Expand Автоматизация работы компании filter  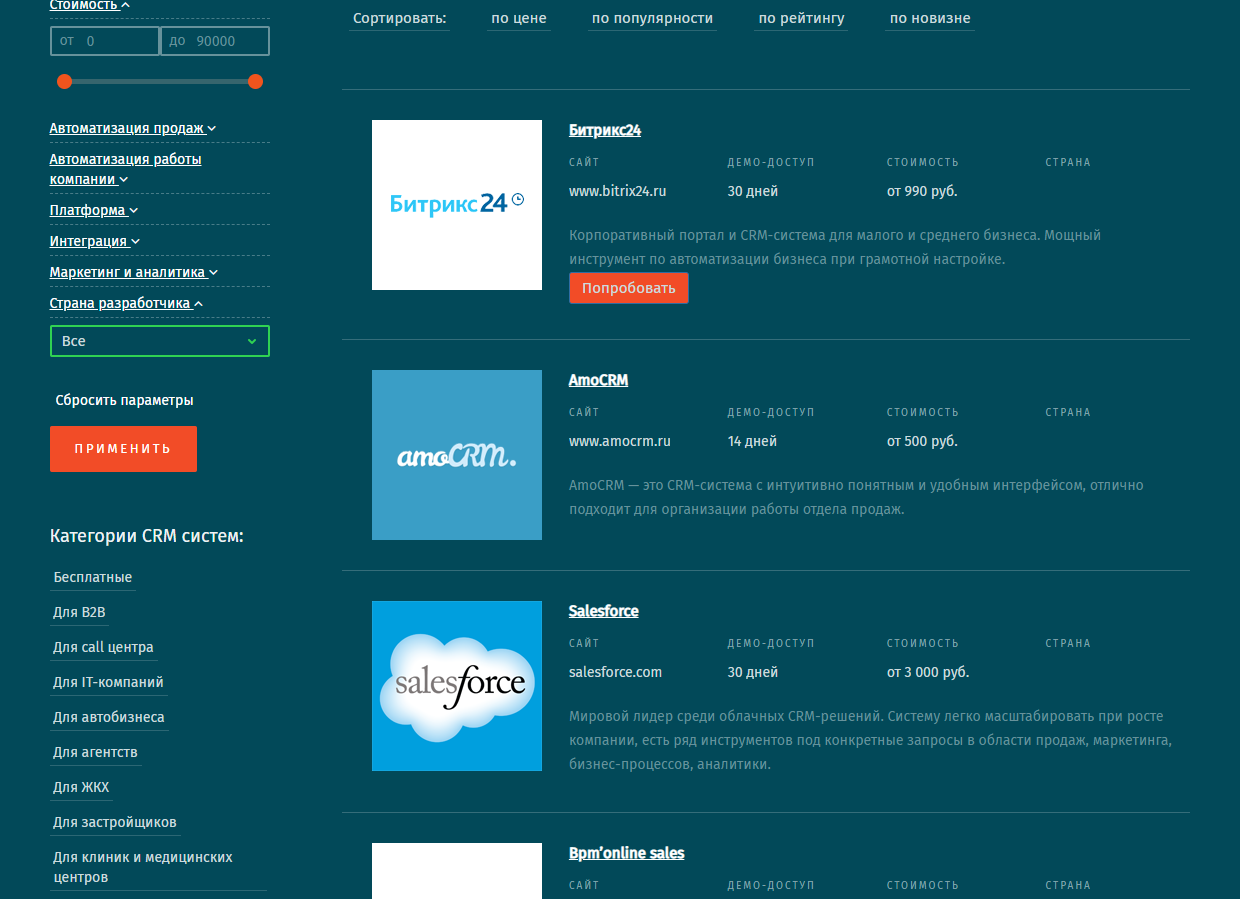pos(126,169)
